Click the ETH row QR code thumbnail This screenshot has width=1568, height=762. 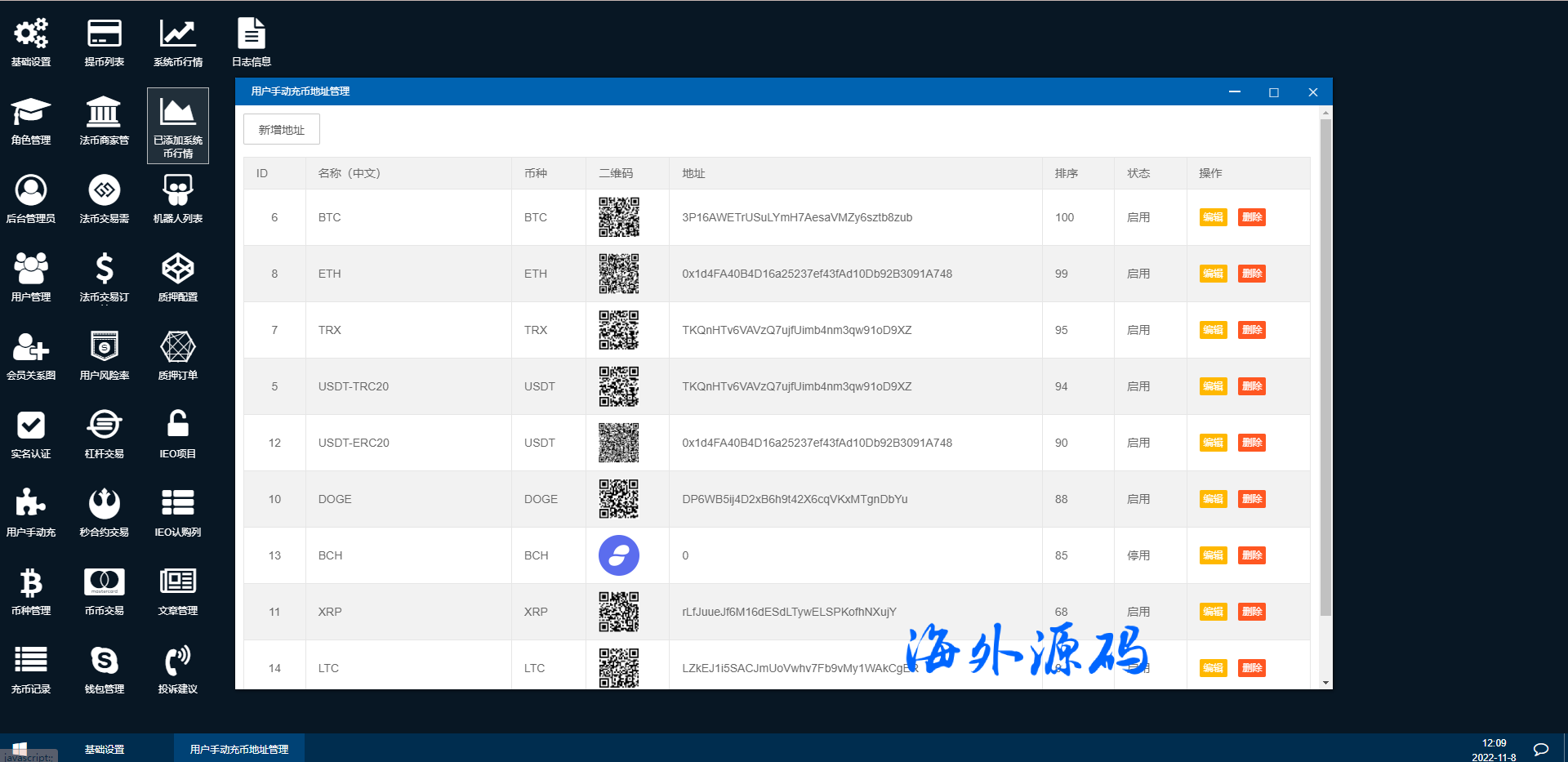click(619, 274)
